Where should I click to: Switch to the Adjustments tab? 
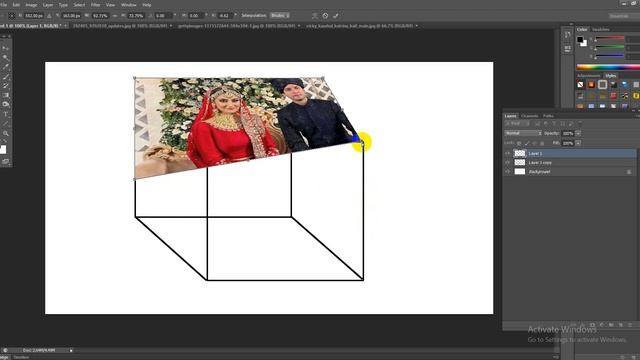589,76
